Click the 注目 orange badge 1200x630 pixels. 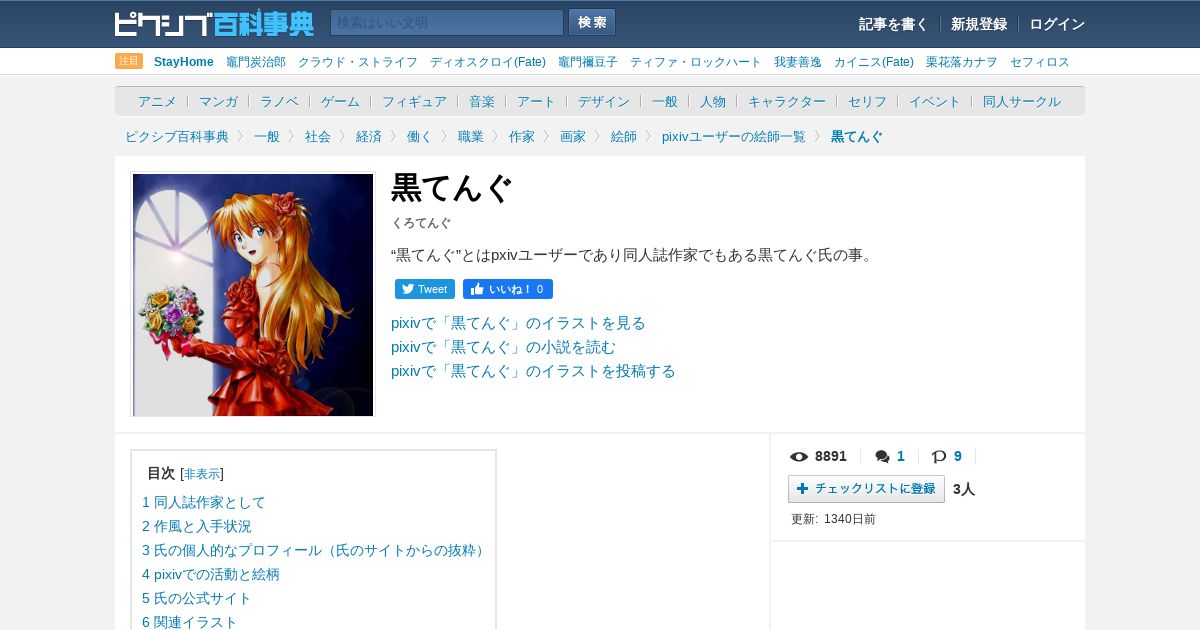point(129,61)
